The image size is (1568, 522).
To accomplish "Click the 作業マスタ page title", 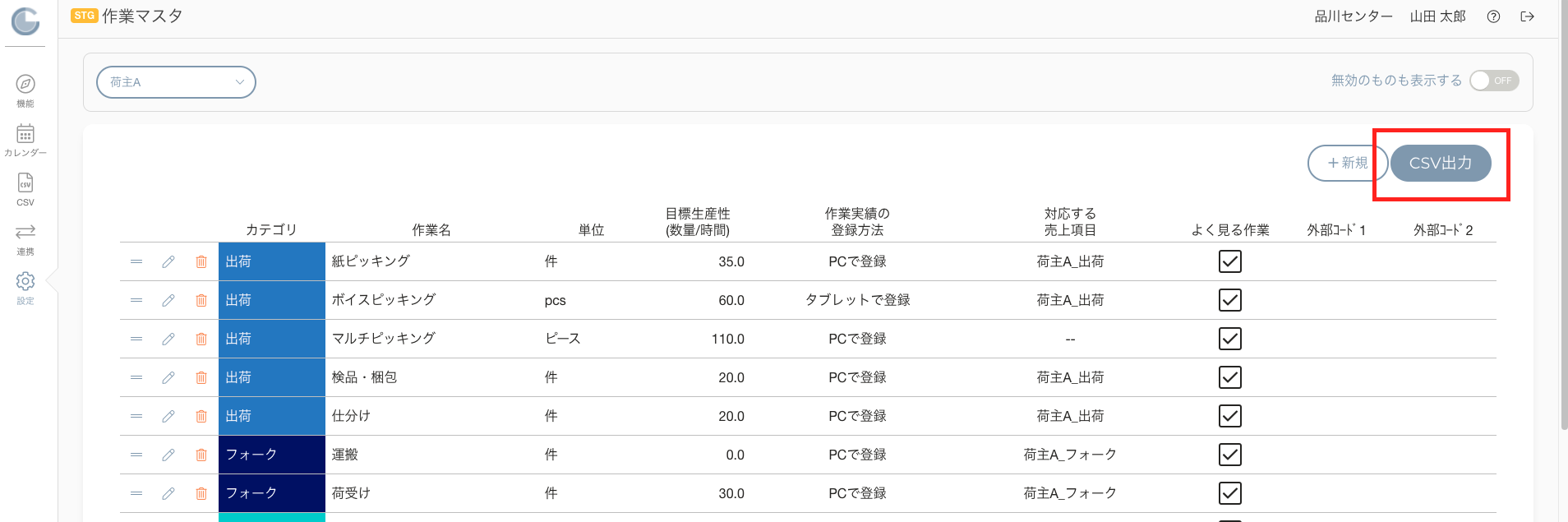I will click(142, 16).
